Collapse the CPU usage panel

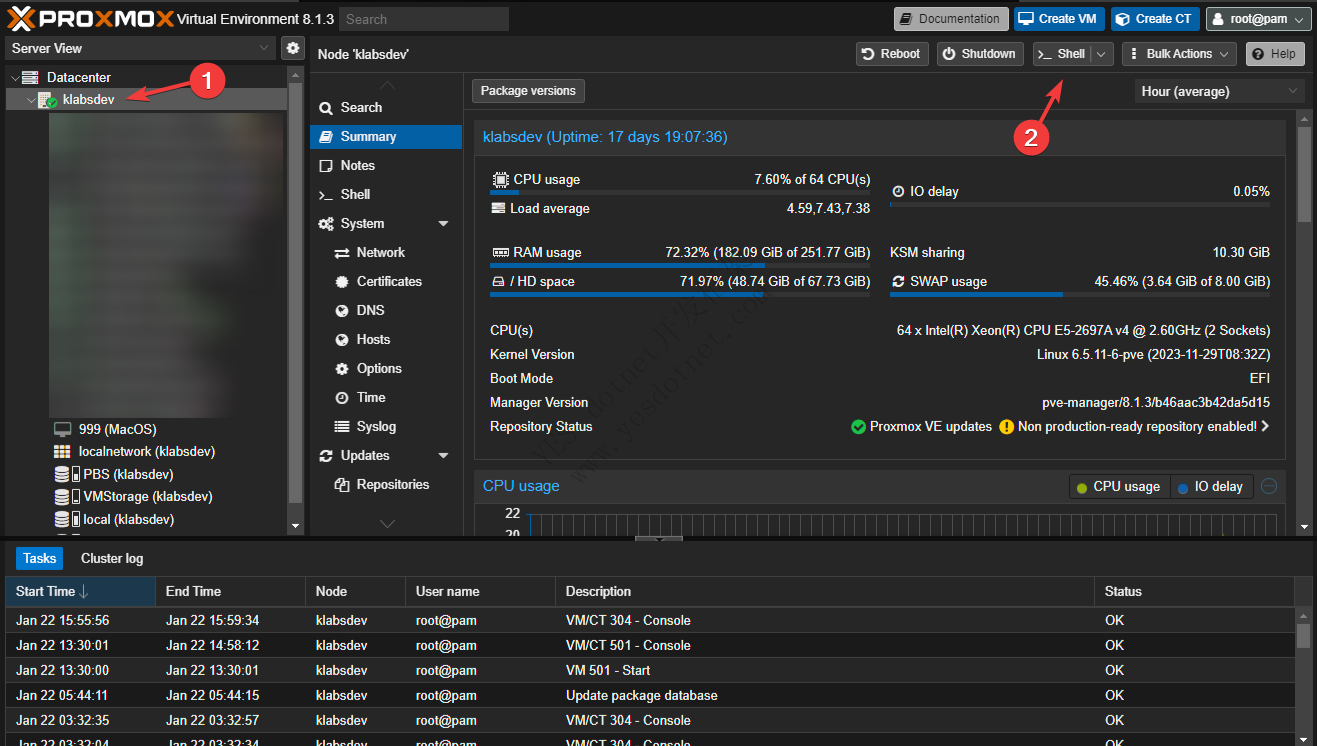pyautogui.click(x=1269, y=486)
